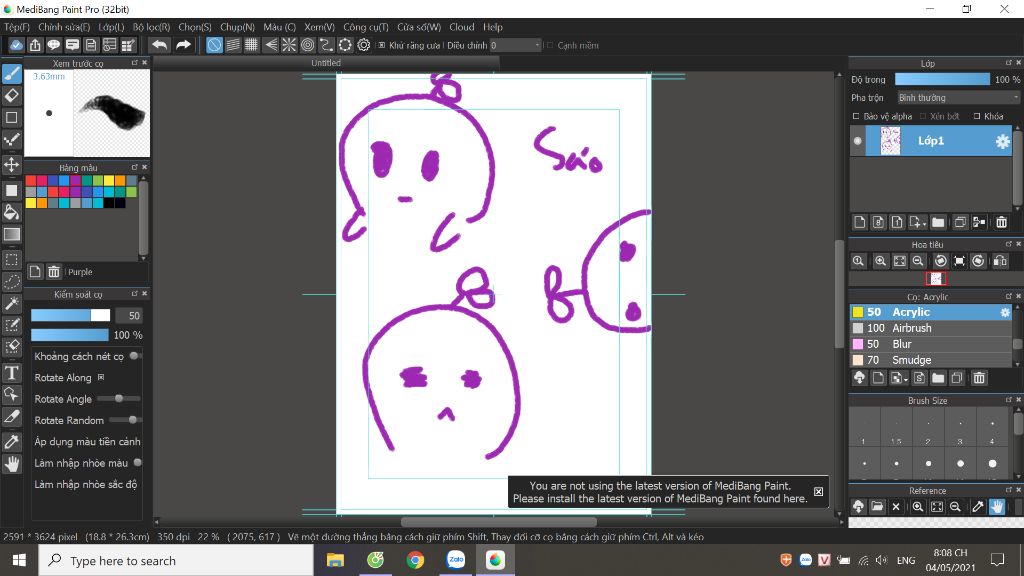The width and height of the screenshot is (1024, 576).
Task: Select the Eyedropper tool
Action: [x=12, y=442]
